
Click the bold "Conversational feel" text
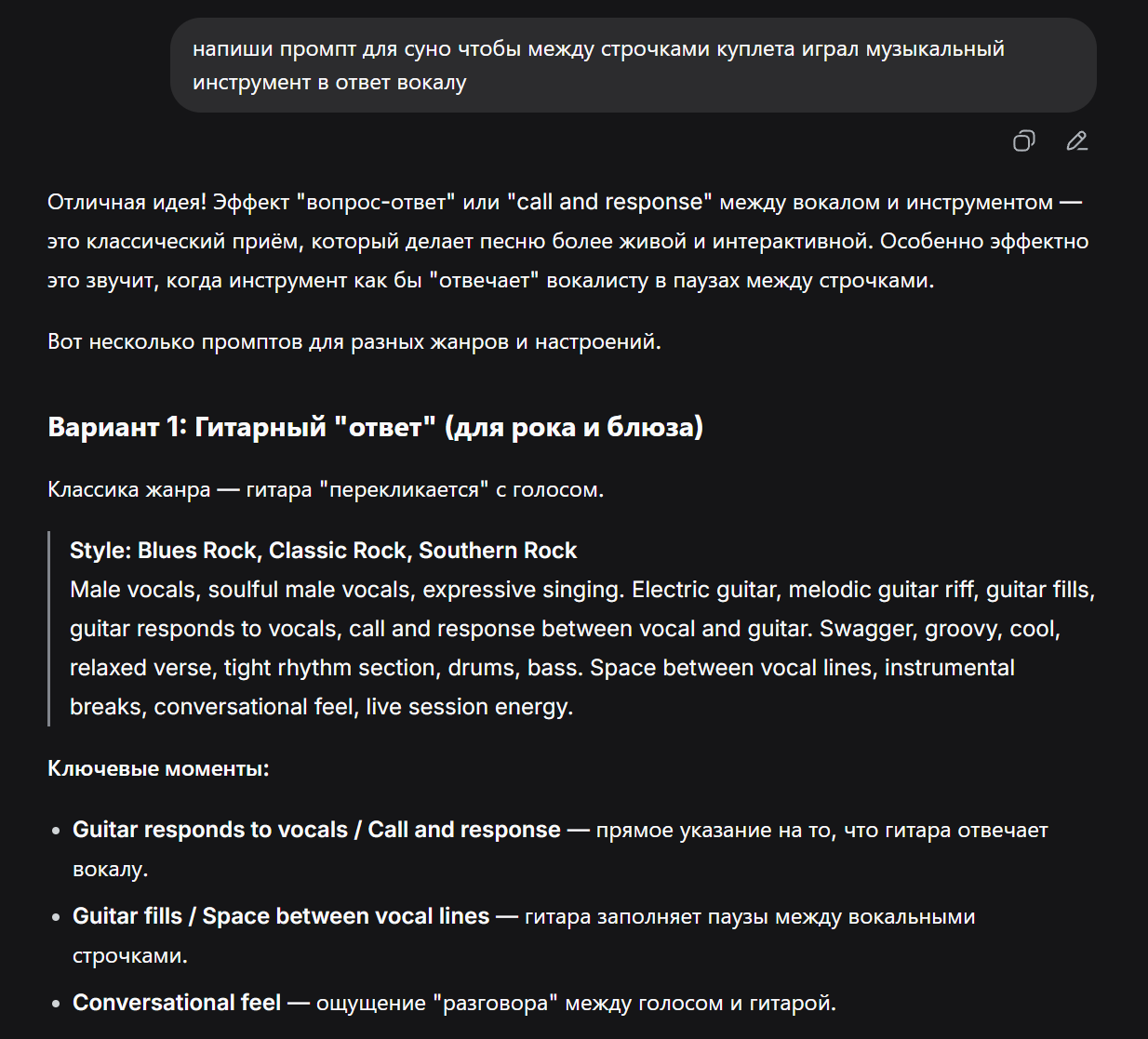tap(177, 1003)
